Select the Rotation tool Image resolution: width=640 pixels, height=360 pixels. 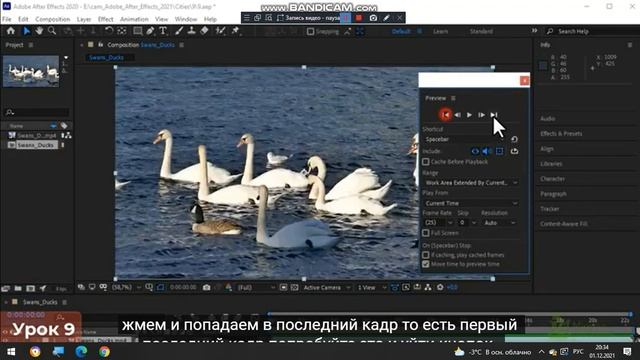[109, 31]
